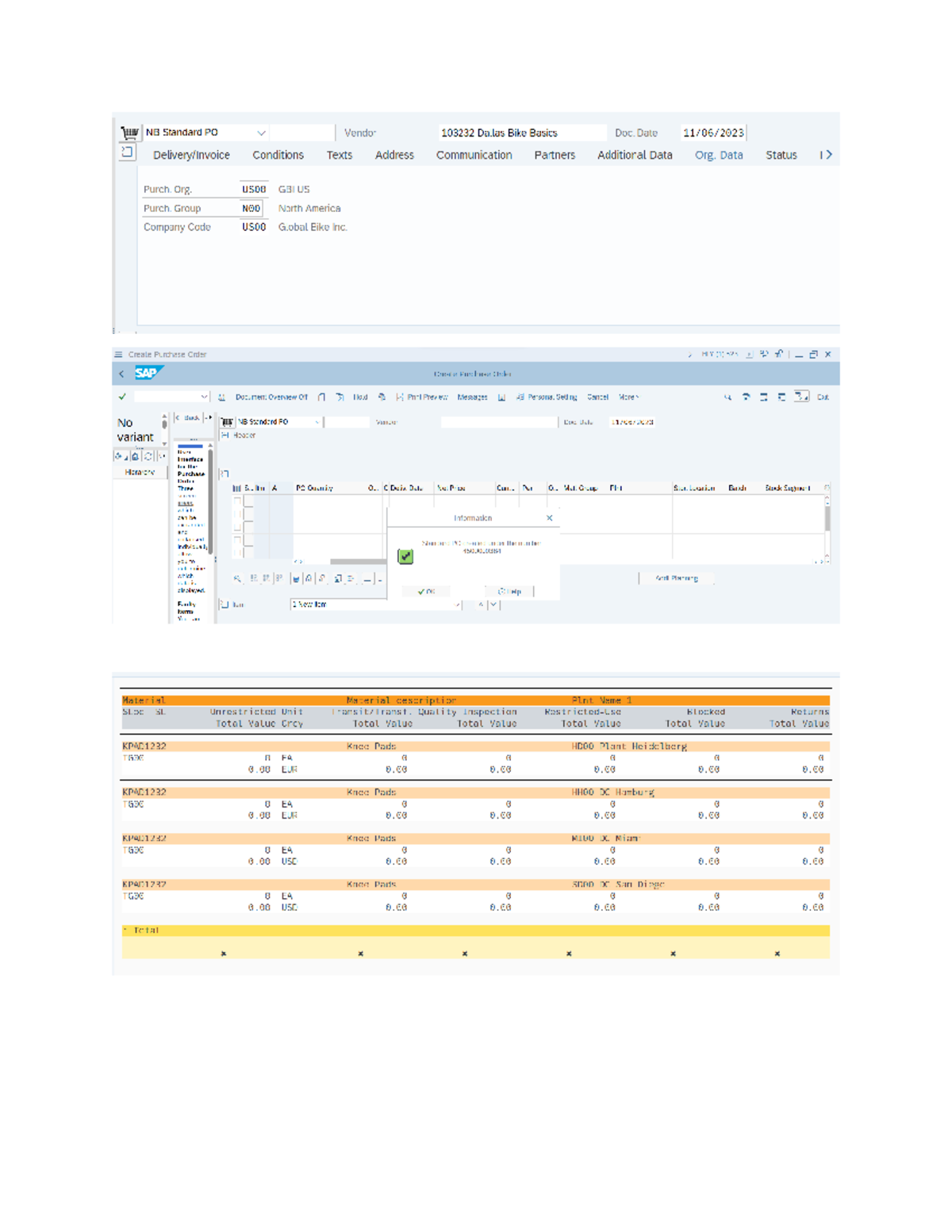Click the Stock Segment column header
952x1232 pixels.
pyautogui.click(x=788, y=488)
